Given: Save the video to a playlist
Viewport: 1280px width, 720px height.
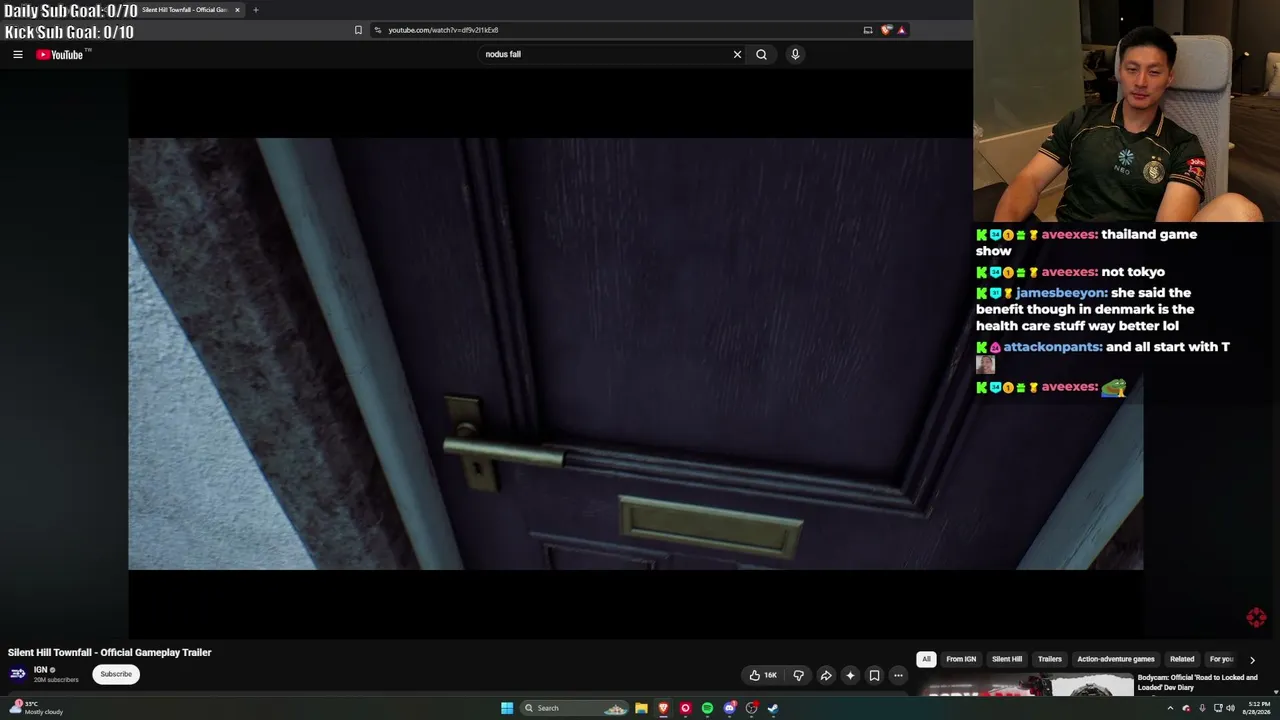Looking at the screenshot, I should point(874,675).
